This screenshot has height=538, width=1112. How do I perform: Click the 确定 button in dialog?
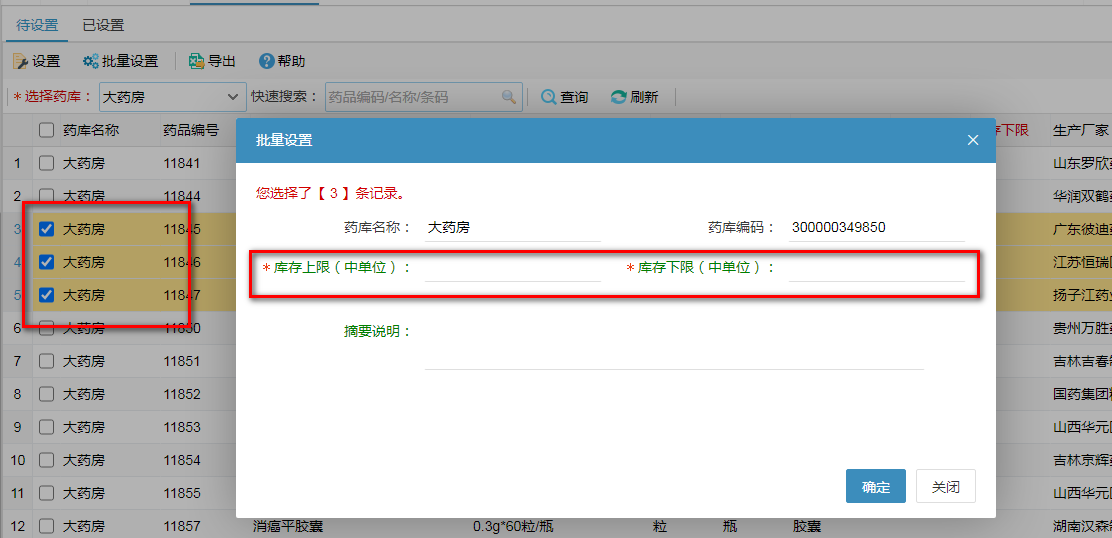tap(876, 487)
